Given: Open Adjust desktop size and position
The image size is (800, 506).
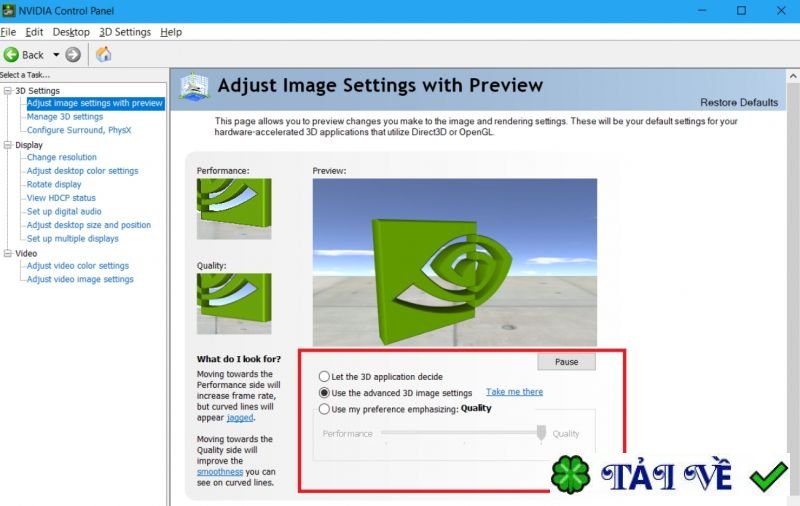Looking at the screenshot, I should pyautogui.click(x=89, y=225).
